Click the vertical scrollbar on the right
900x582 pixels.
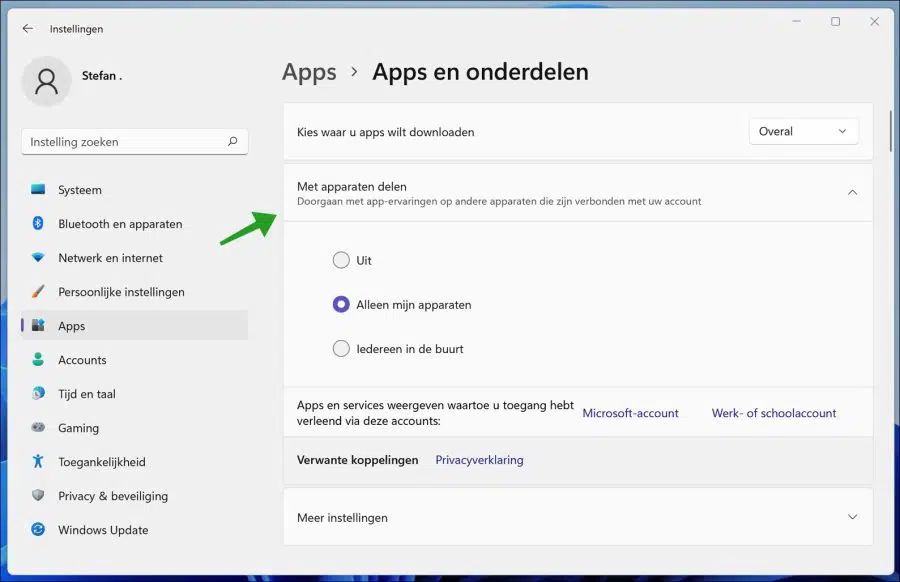890,132
